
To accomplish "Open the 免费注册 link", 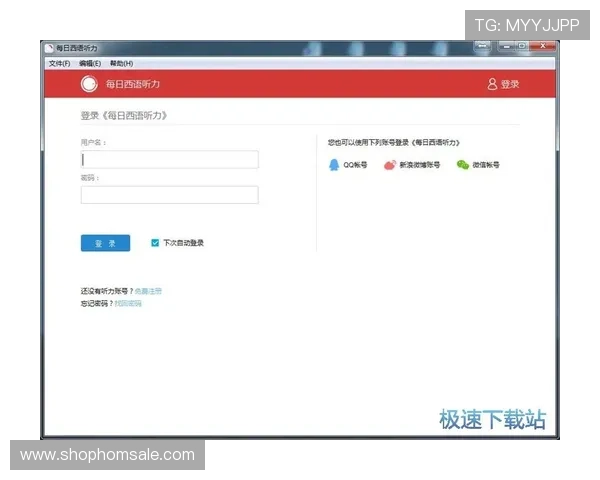I will point(148,291).
